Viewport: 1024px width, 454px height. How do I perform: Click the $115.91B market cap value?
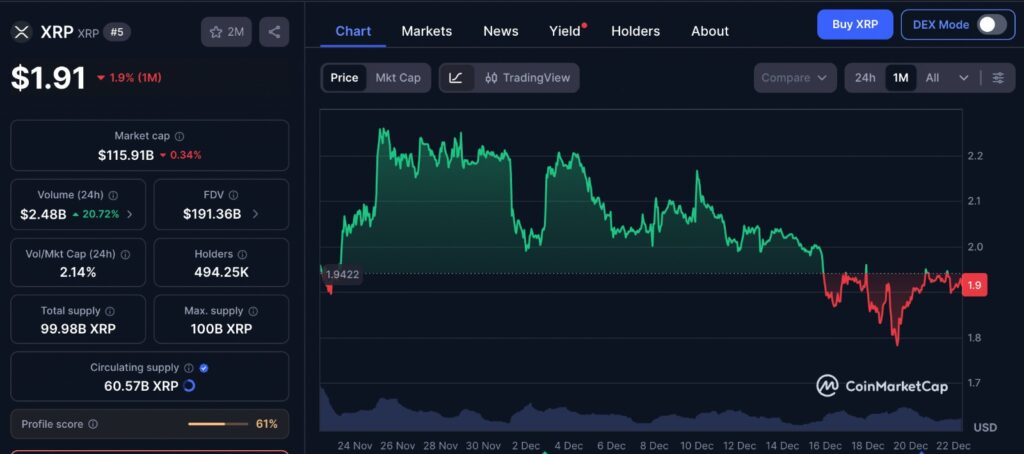pyautogui.click(x=126, y=155)
